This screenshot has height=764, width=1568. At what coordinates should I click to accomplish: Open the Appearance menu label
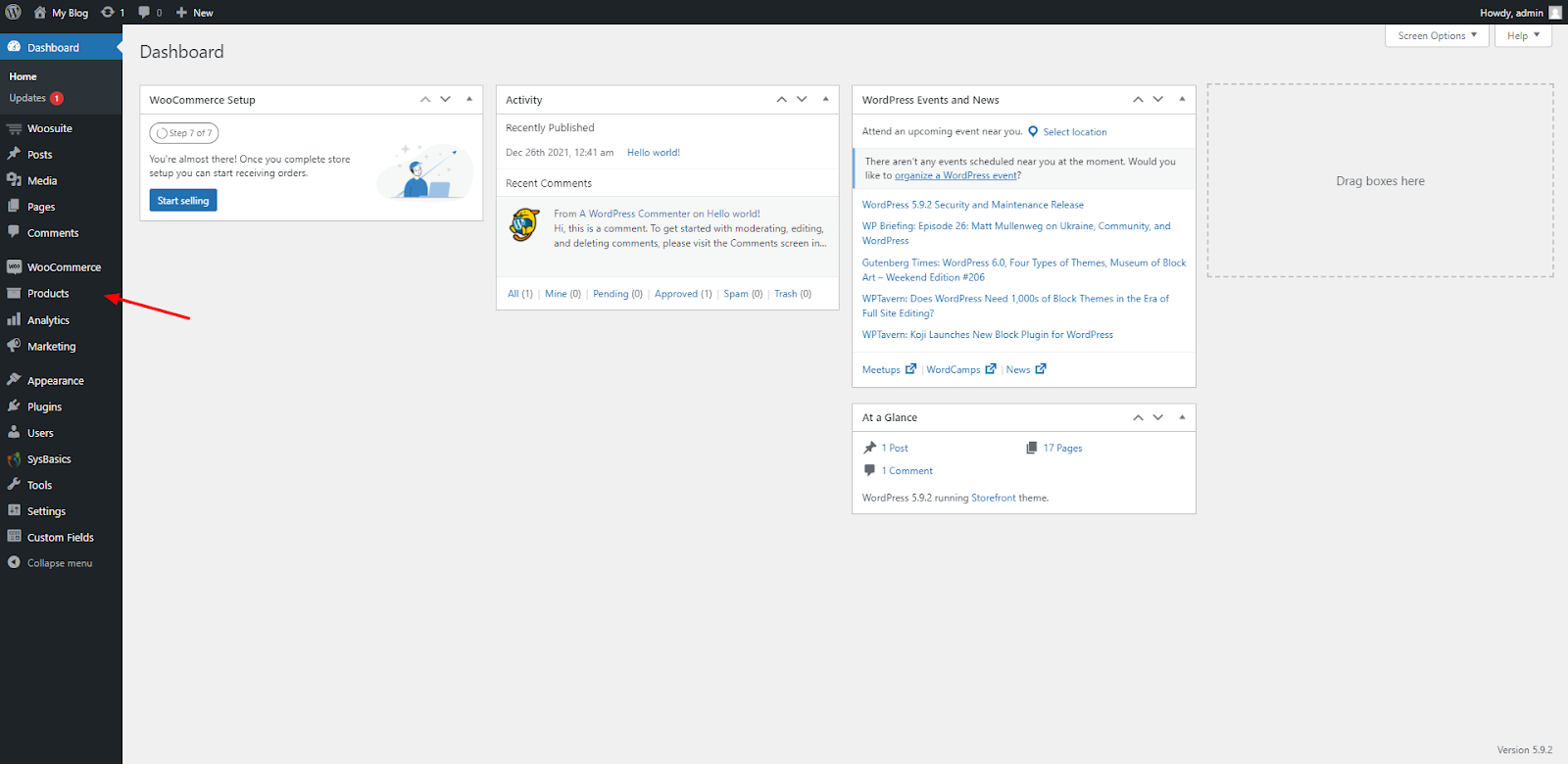pyautogui.click(x=56, y=381)
